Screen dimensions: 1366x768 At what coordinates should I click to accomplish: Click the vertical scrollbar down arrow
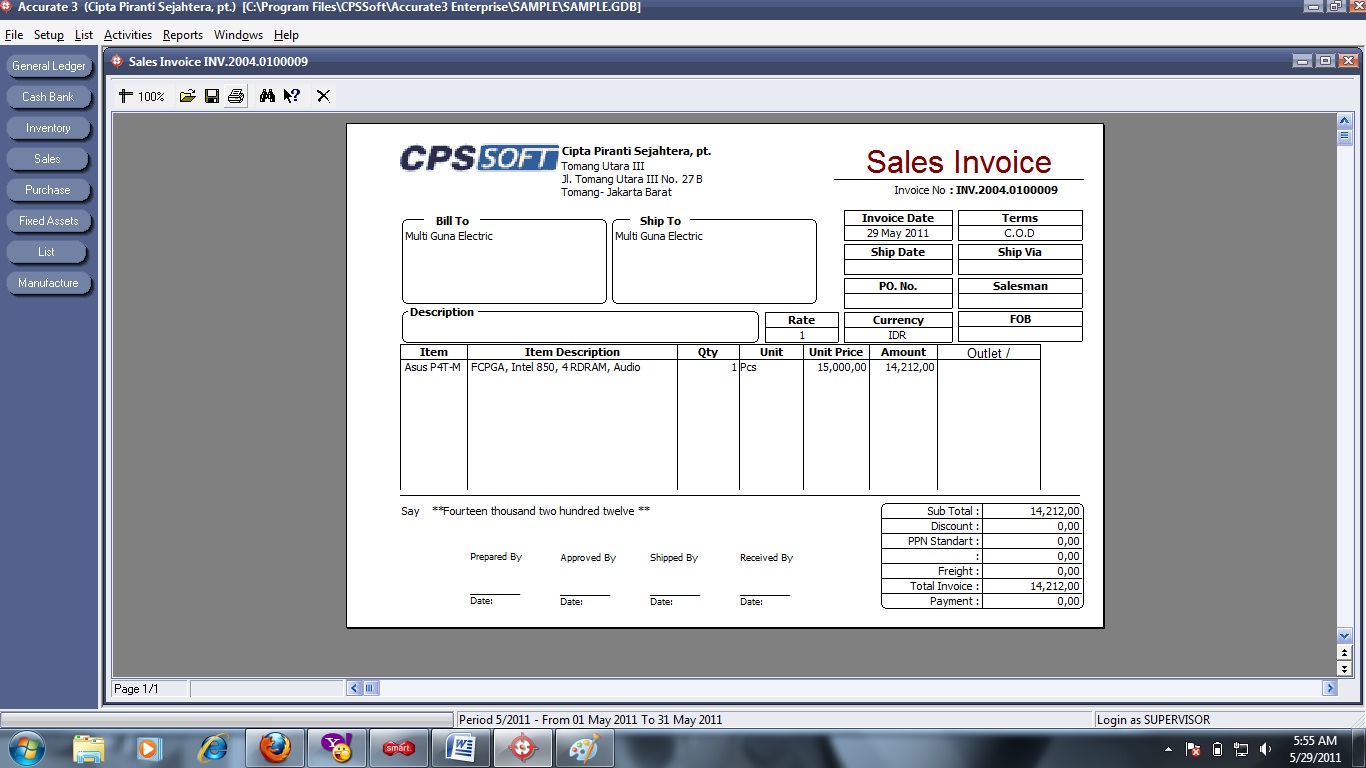tap(1345, 636)
